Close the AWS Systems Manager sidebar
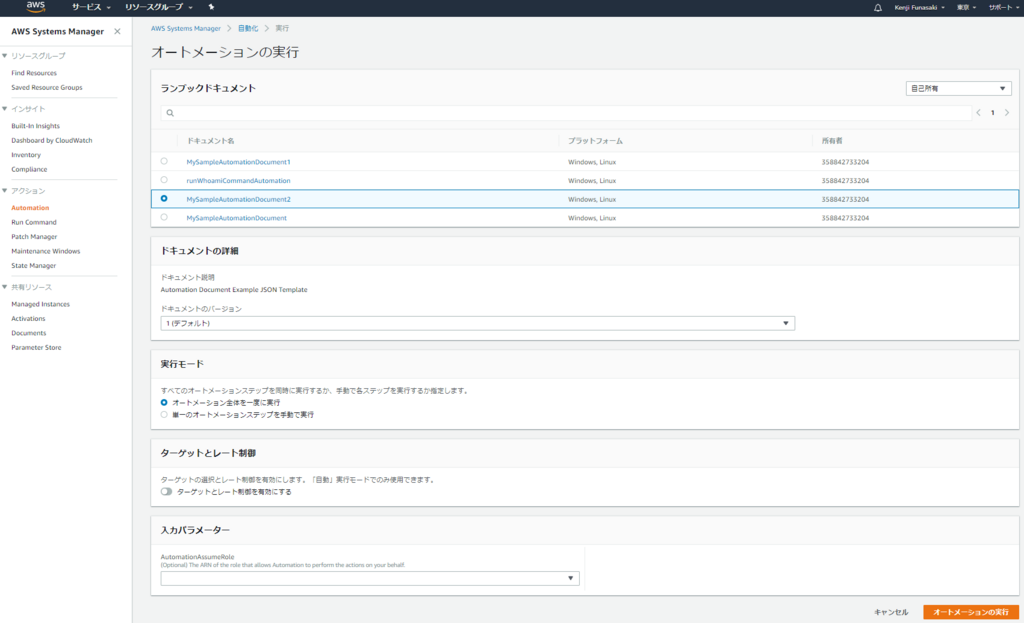The width and height of the screenshot is (1024, 623). [x=117, y=31]
